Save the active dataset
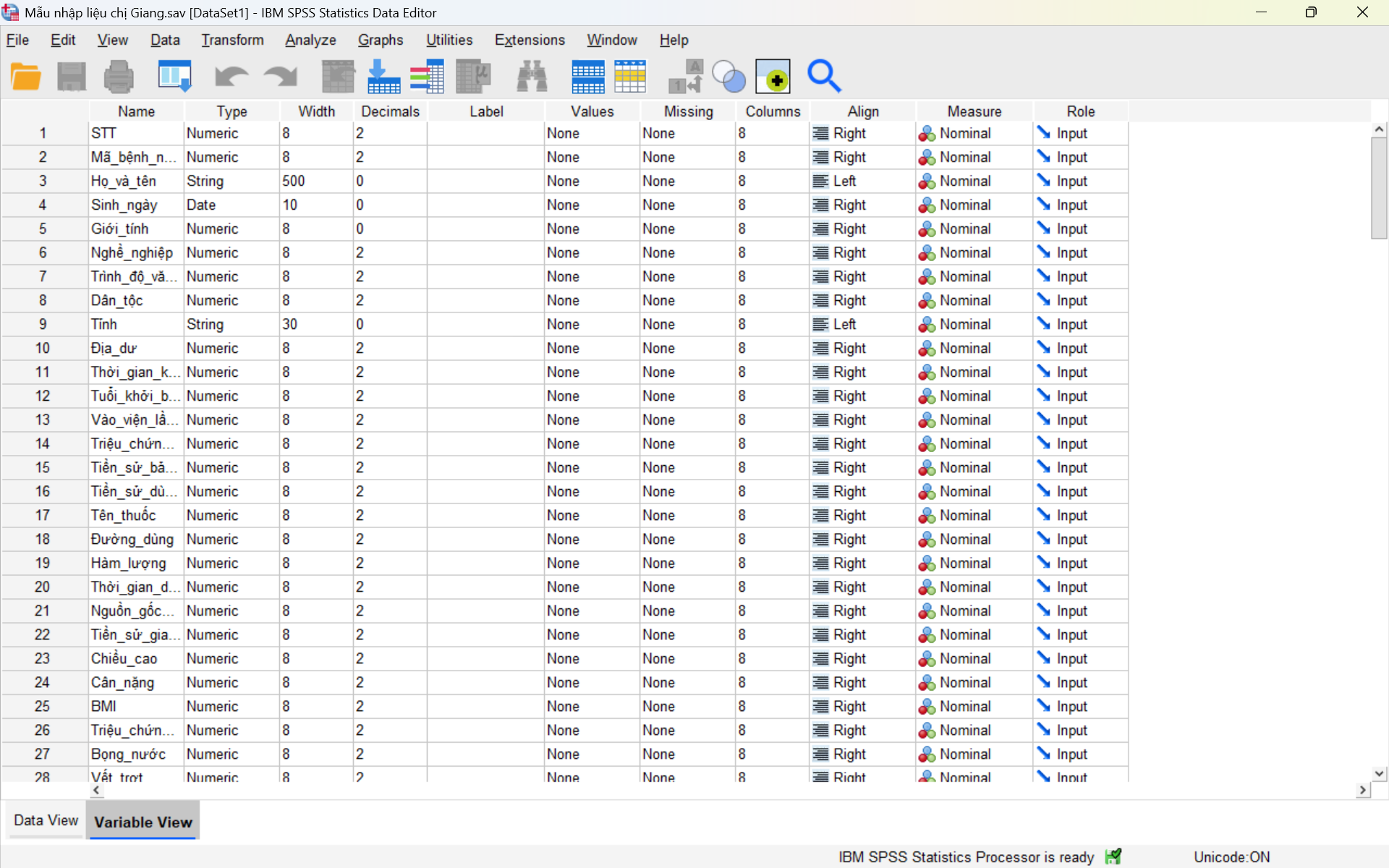1389x868 pixels. pos(71,76)
